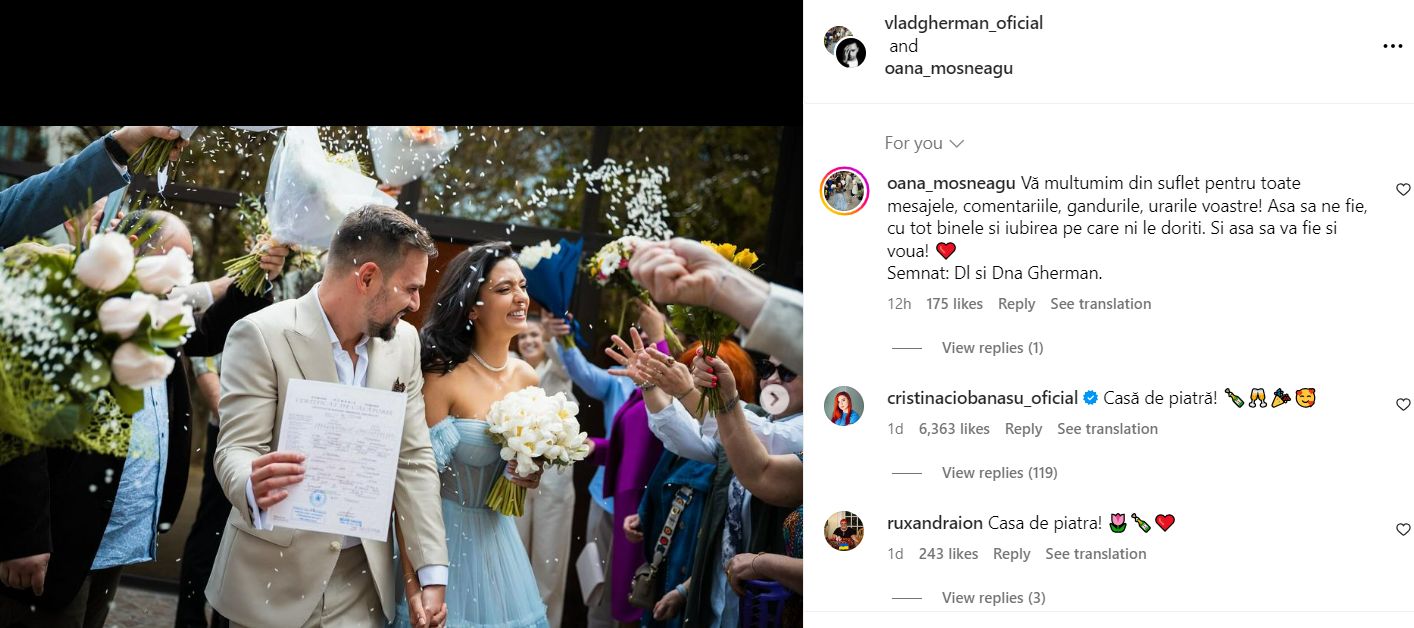Go to next photo with carousel arrow

774,399
